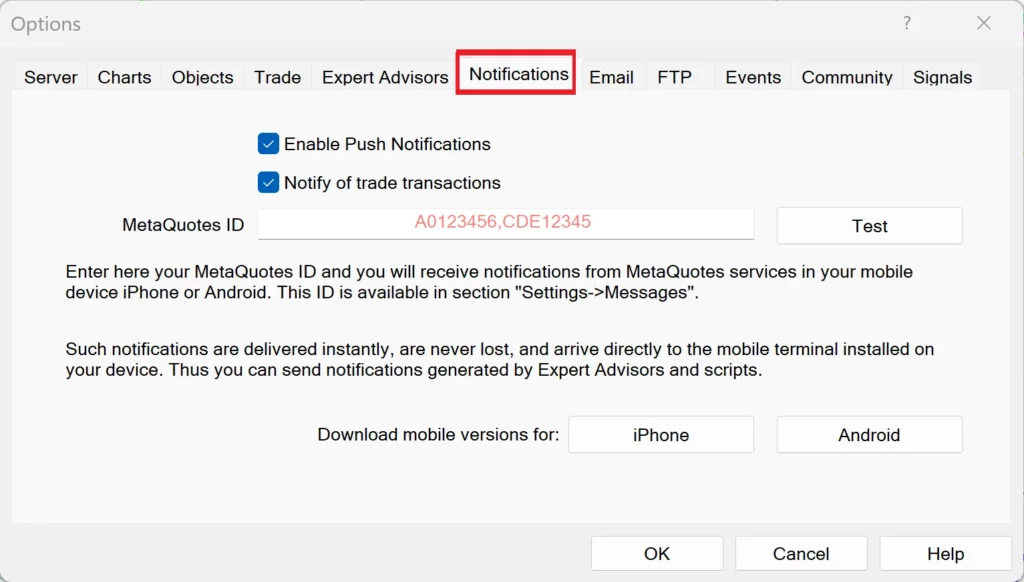Uncheck Notify of trade transactions

tap(268, 183)
